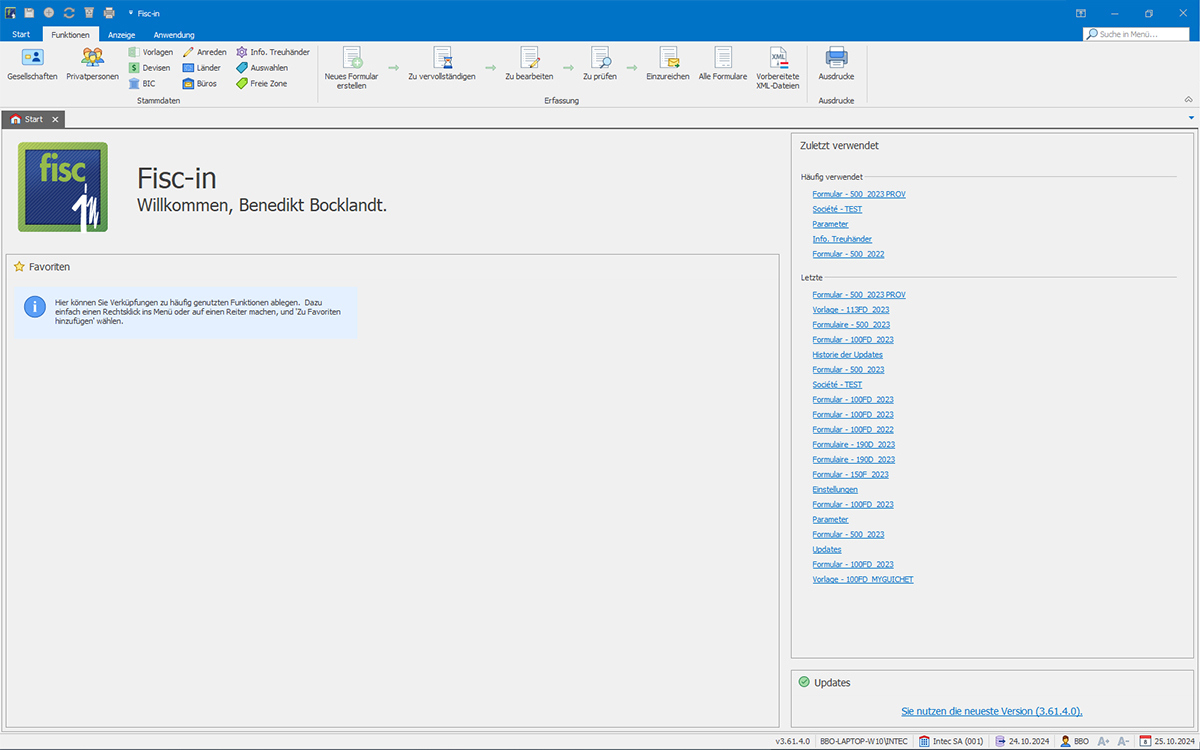
Task: Open the Ausdrucke printouts
Action: [836, 63]
